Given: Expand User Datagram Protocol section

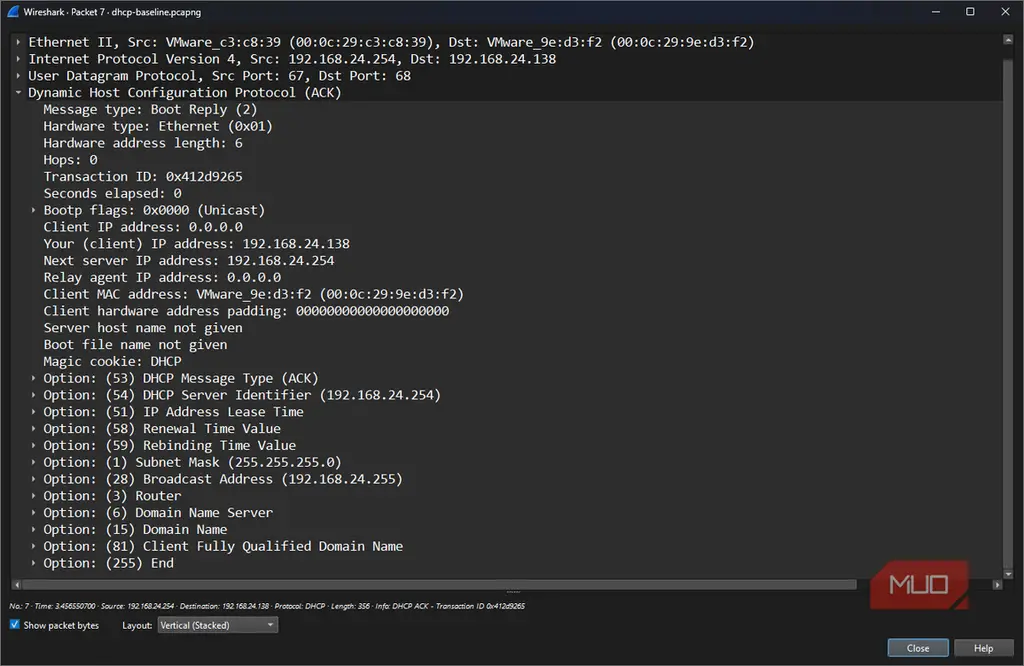Looking at the screenshot, I should 18,76.
